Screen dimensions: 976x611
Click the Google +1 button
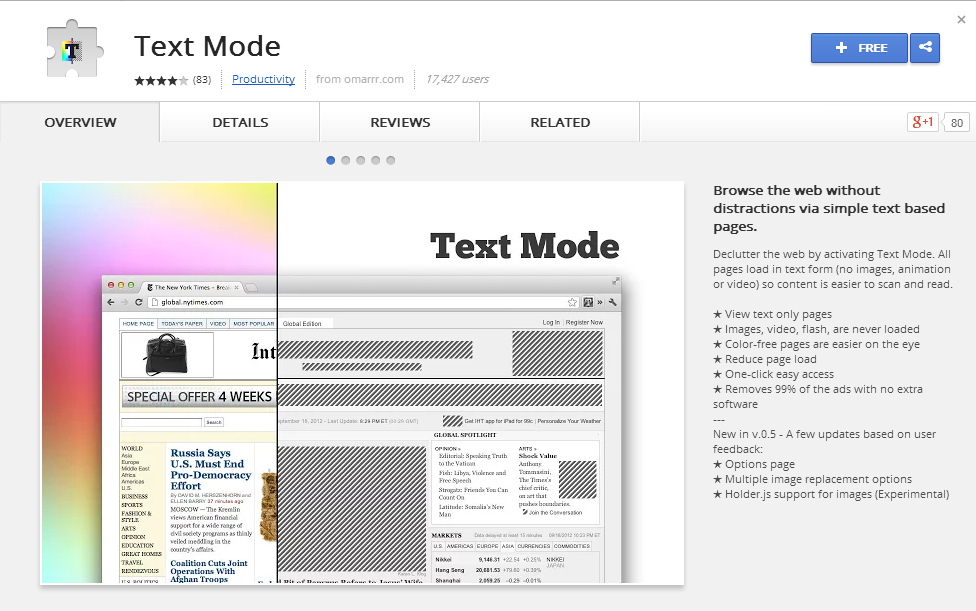922,122
